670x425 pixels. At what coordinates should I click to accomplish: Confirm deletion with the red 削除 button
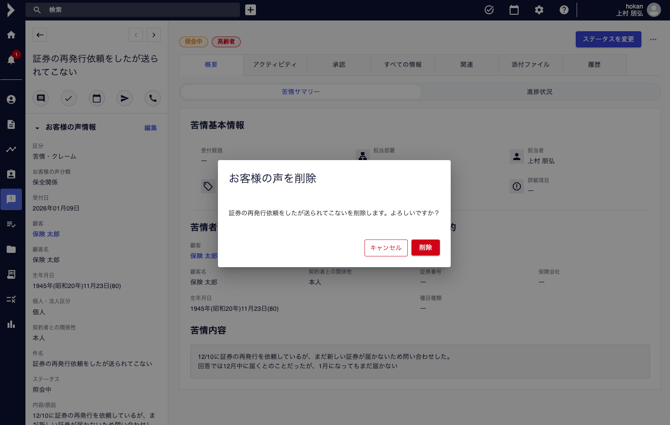click(425, 247)
